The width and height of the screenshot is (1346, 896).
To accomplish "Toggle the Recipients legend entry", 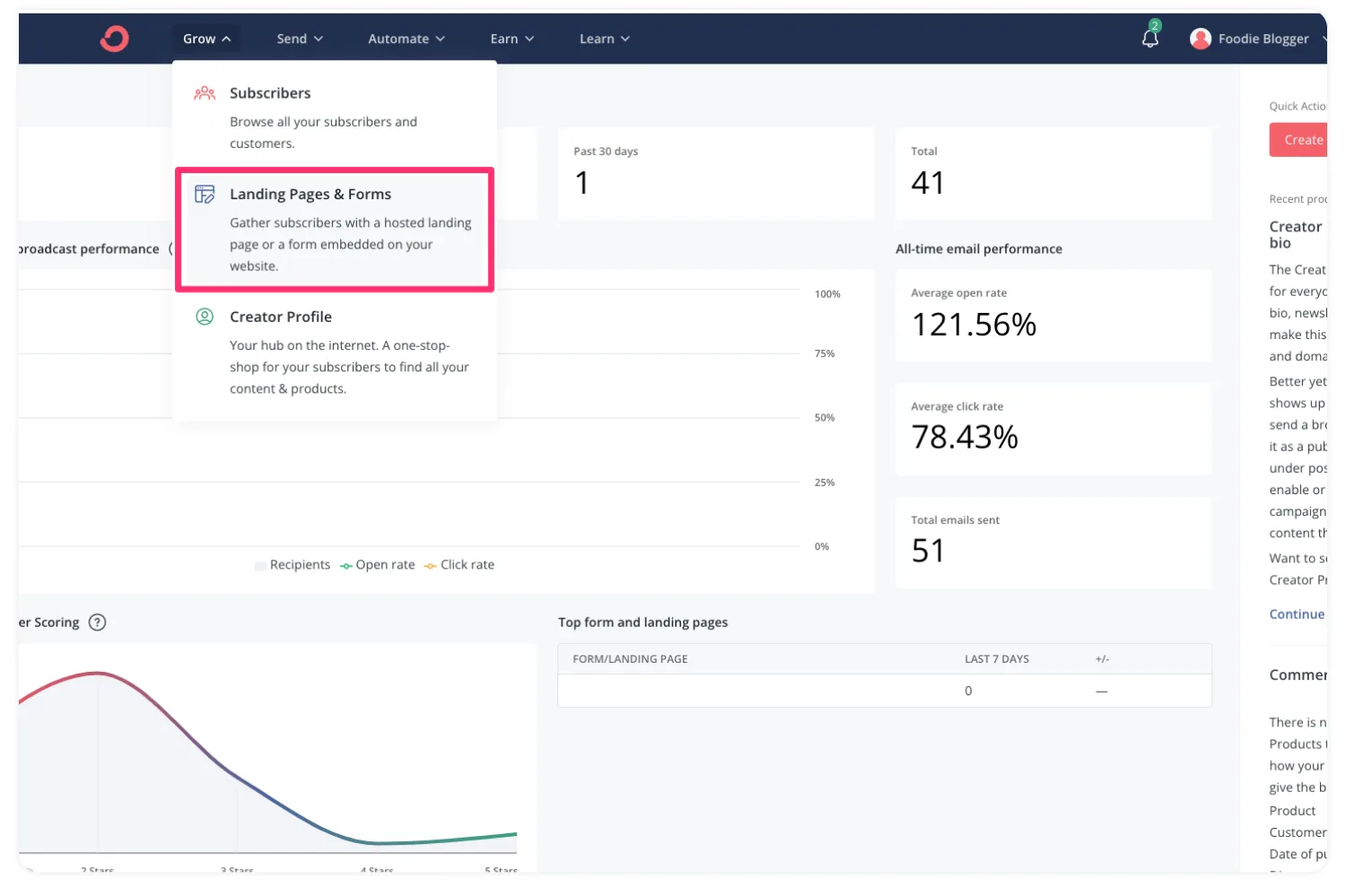I will [292, 565].
